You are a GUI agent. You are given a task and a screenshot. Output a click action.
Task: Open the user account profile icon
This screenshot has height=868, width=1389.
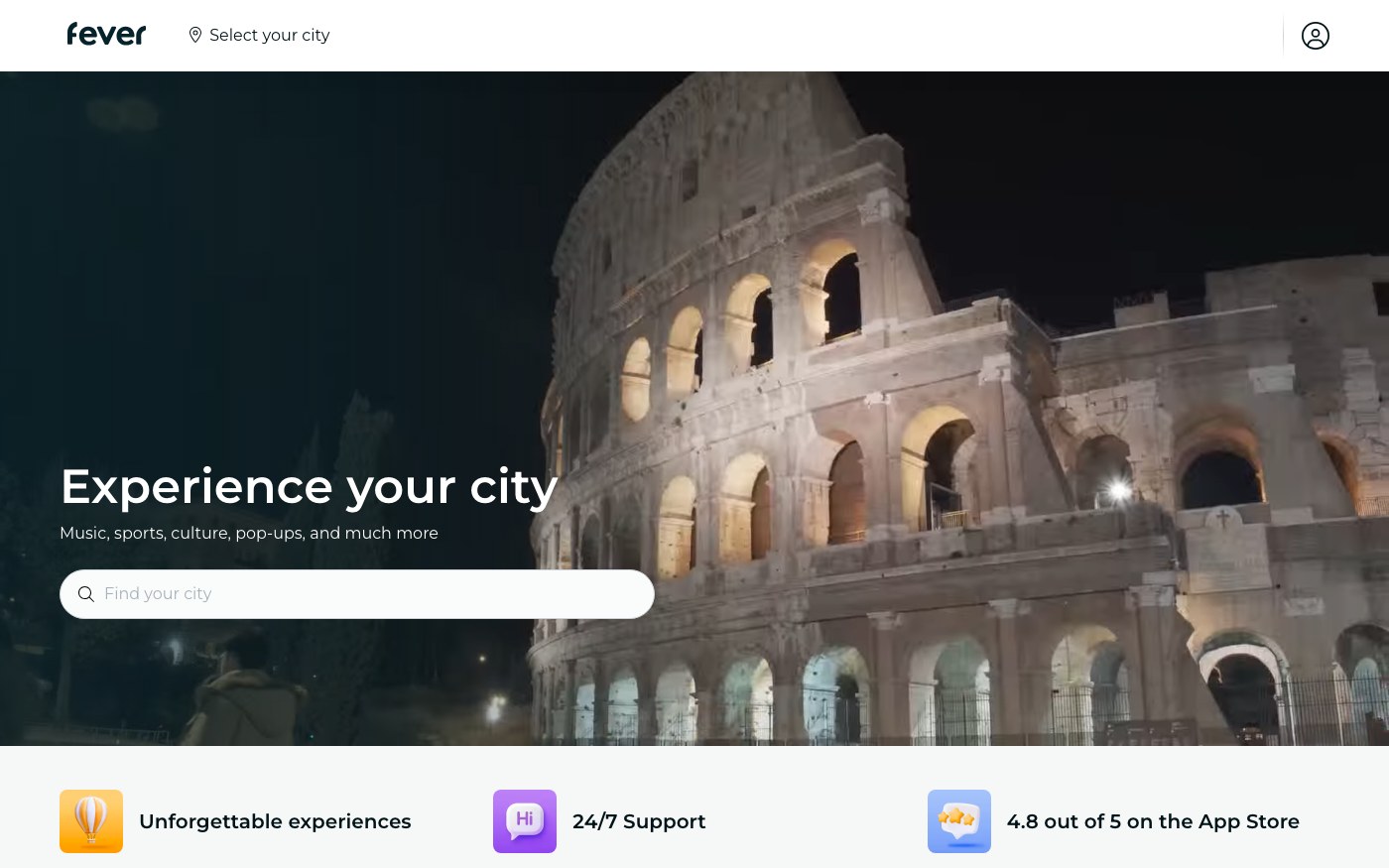pos(1316,36)
